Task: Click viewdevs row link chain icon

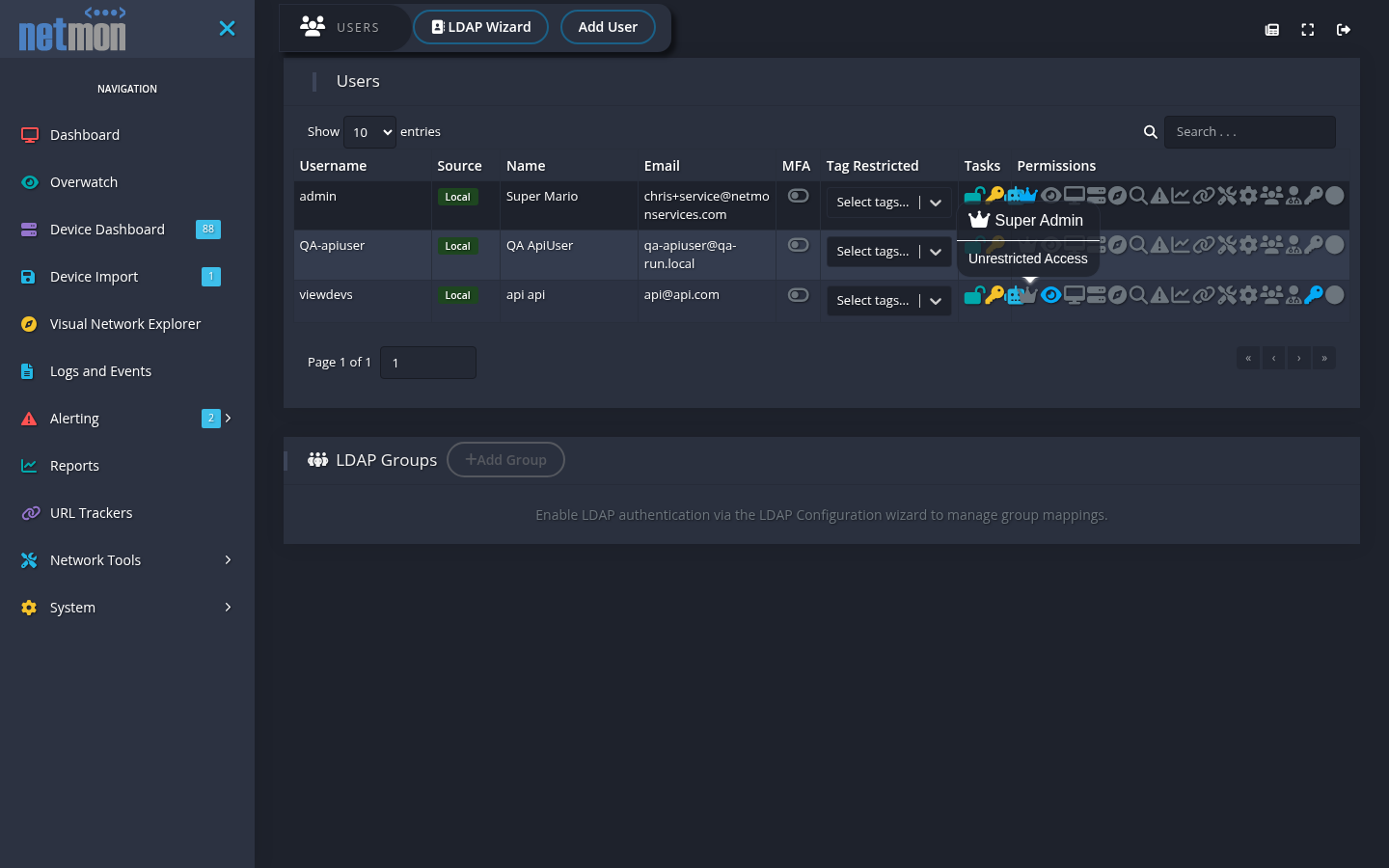Action: (x=1204, y=295)
